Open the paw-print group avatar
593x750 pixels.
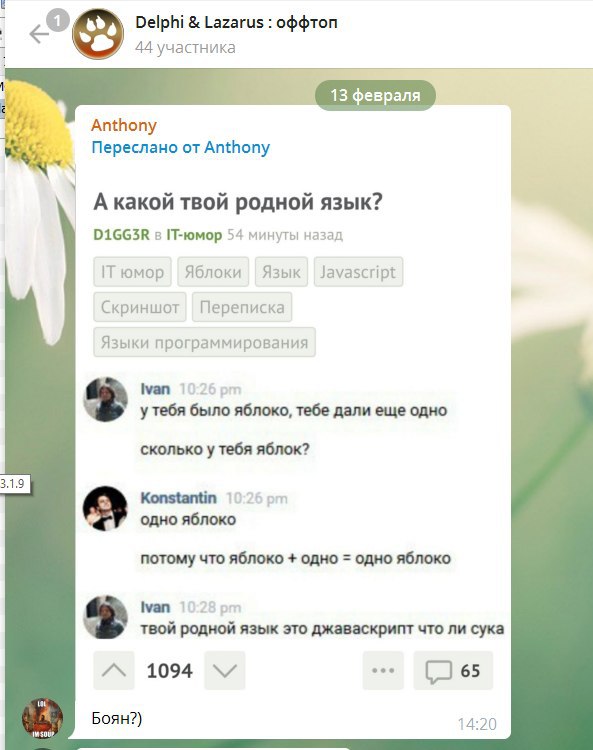[98, 34]
